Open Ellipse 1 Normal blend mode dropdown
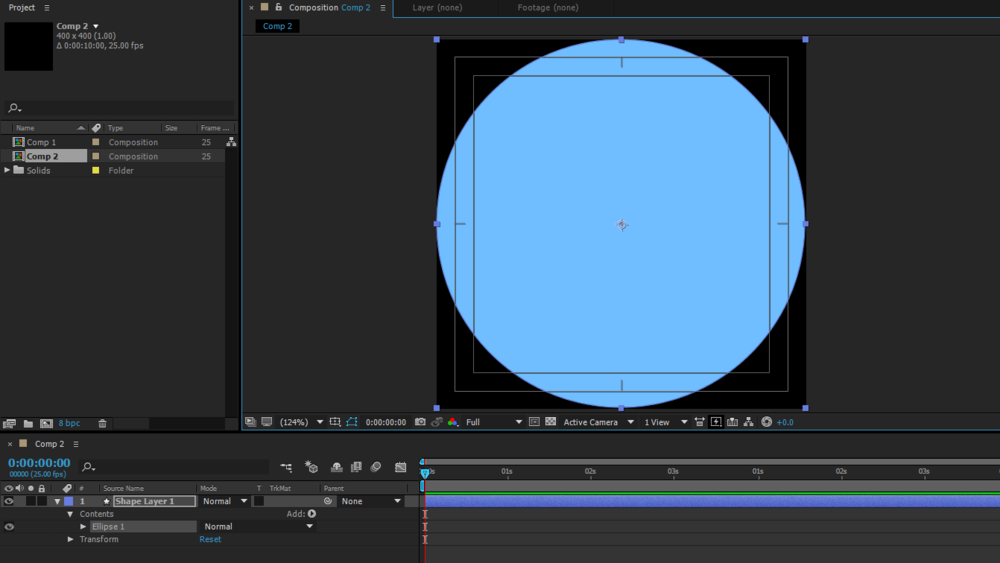The width and height of the screenshot is (1000, 563). (x=258, y=527)
